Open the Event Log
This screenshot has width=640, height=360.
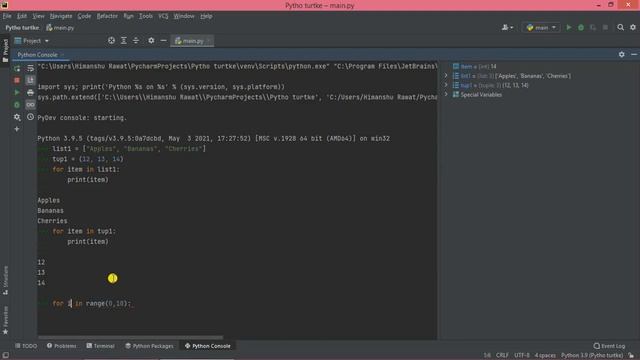tap(609, 346)
